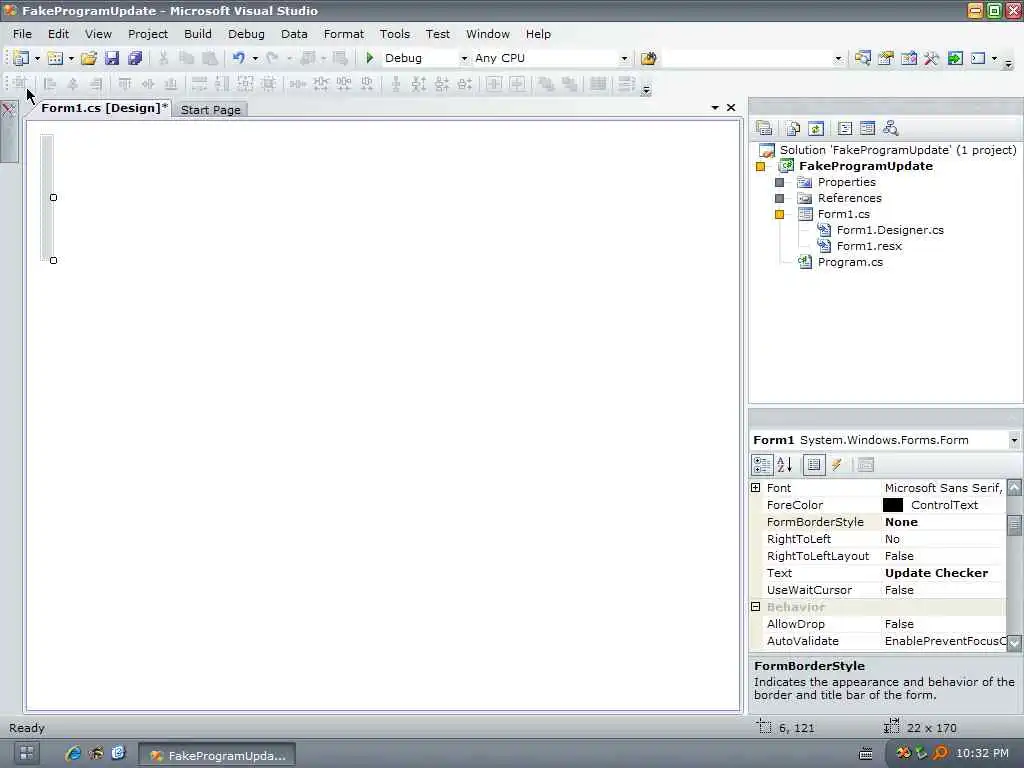Click the black ForeColor swatch
The image size is (1024, 768).
pyautogui.click(x=893, y=505)
